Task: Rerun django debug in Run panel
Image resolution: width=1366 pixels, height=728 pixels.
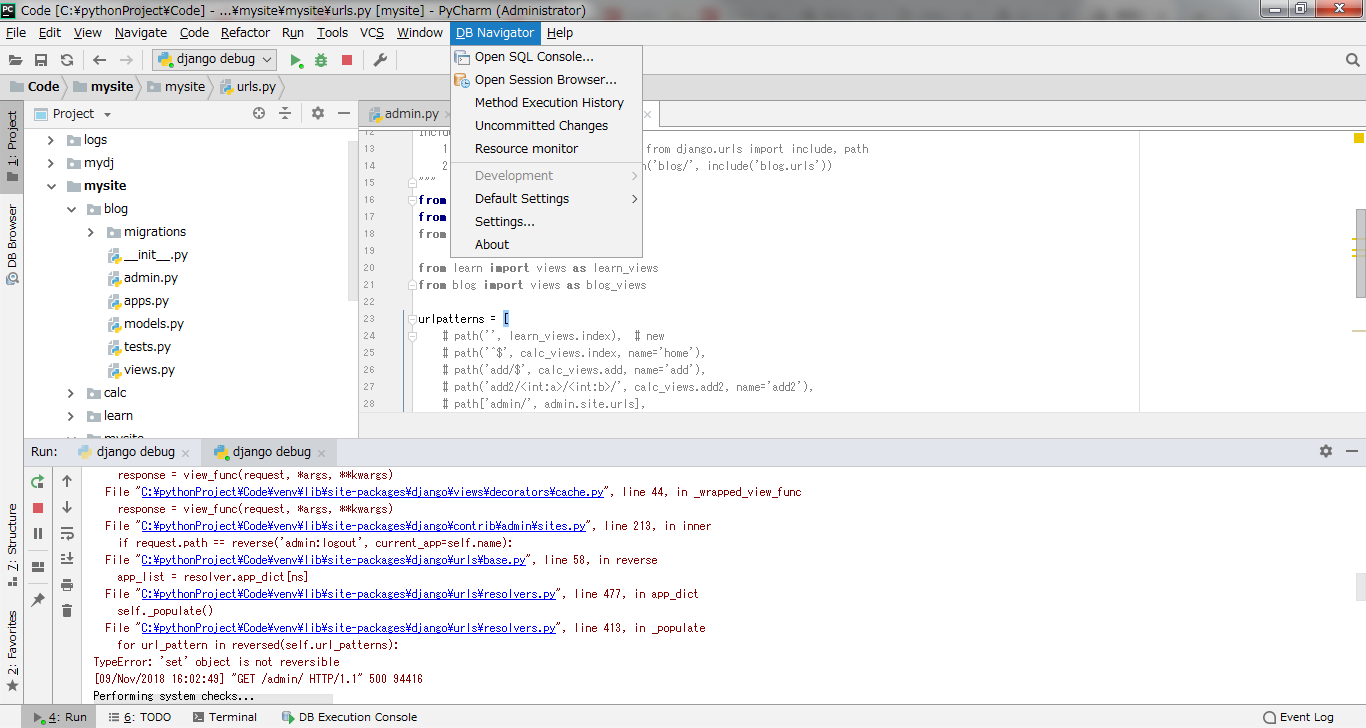Action: coord(38,481)
